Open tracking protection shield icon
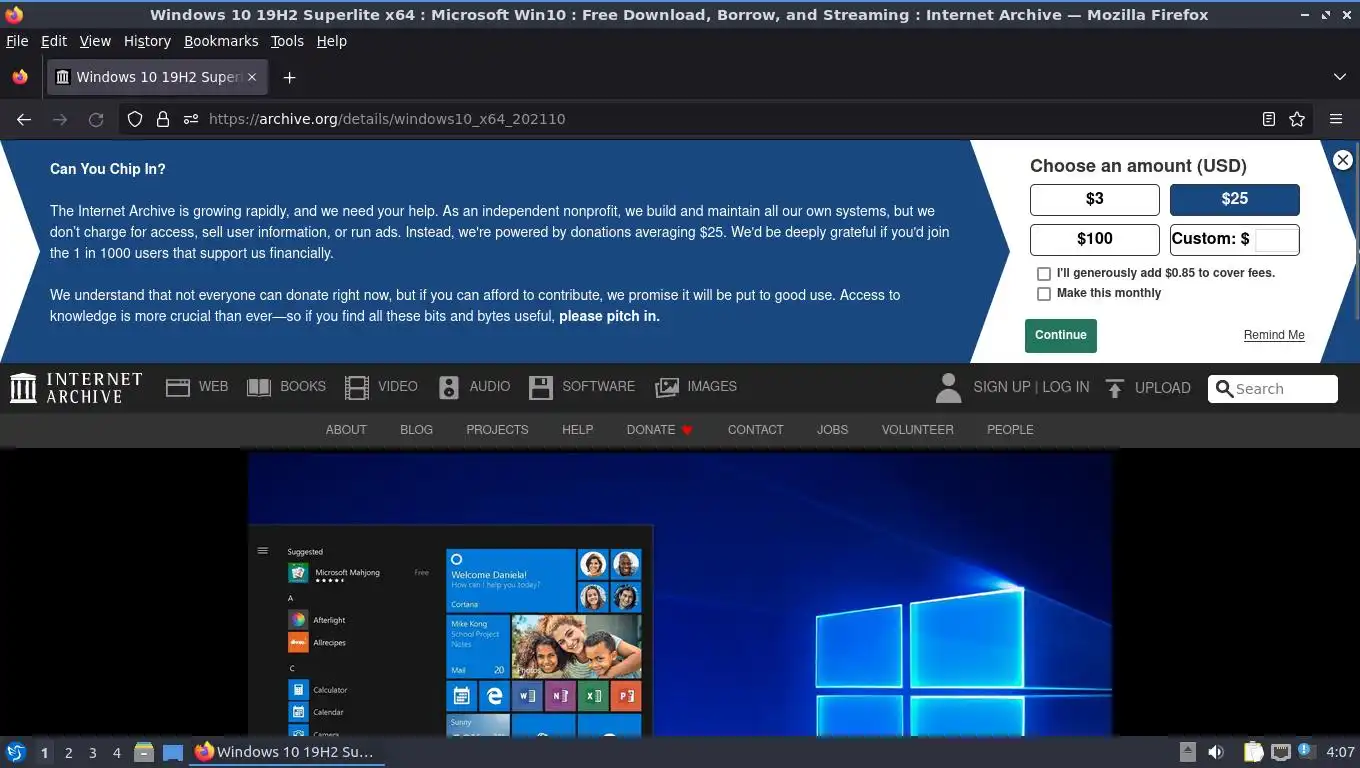The width and height of the screenshot is (1360, 768). coord(135,119)
